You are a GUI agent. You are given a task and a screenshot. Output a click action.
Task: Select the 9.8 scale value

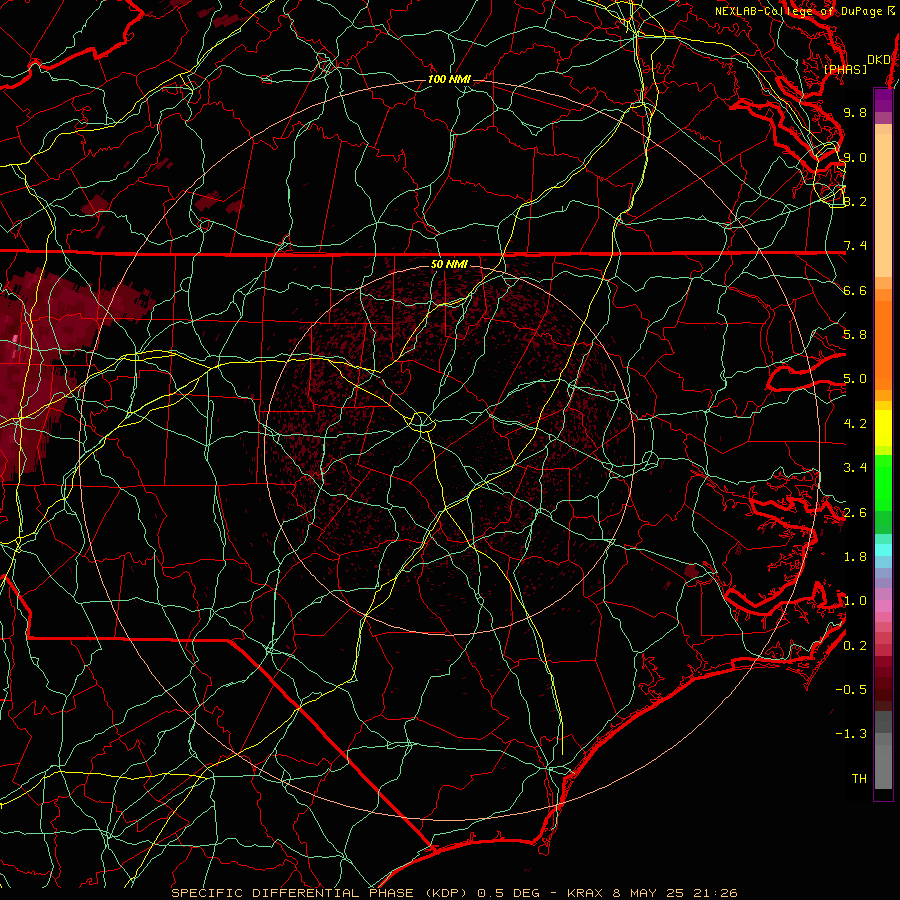(x=855, y=112)
